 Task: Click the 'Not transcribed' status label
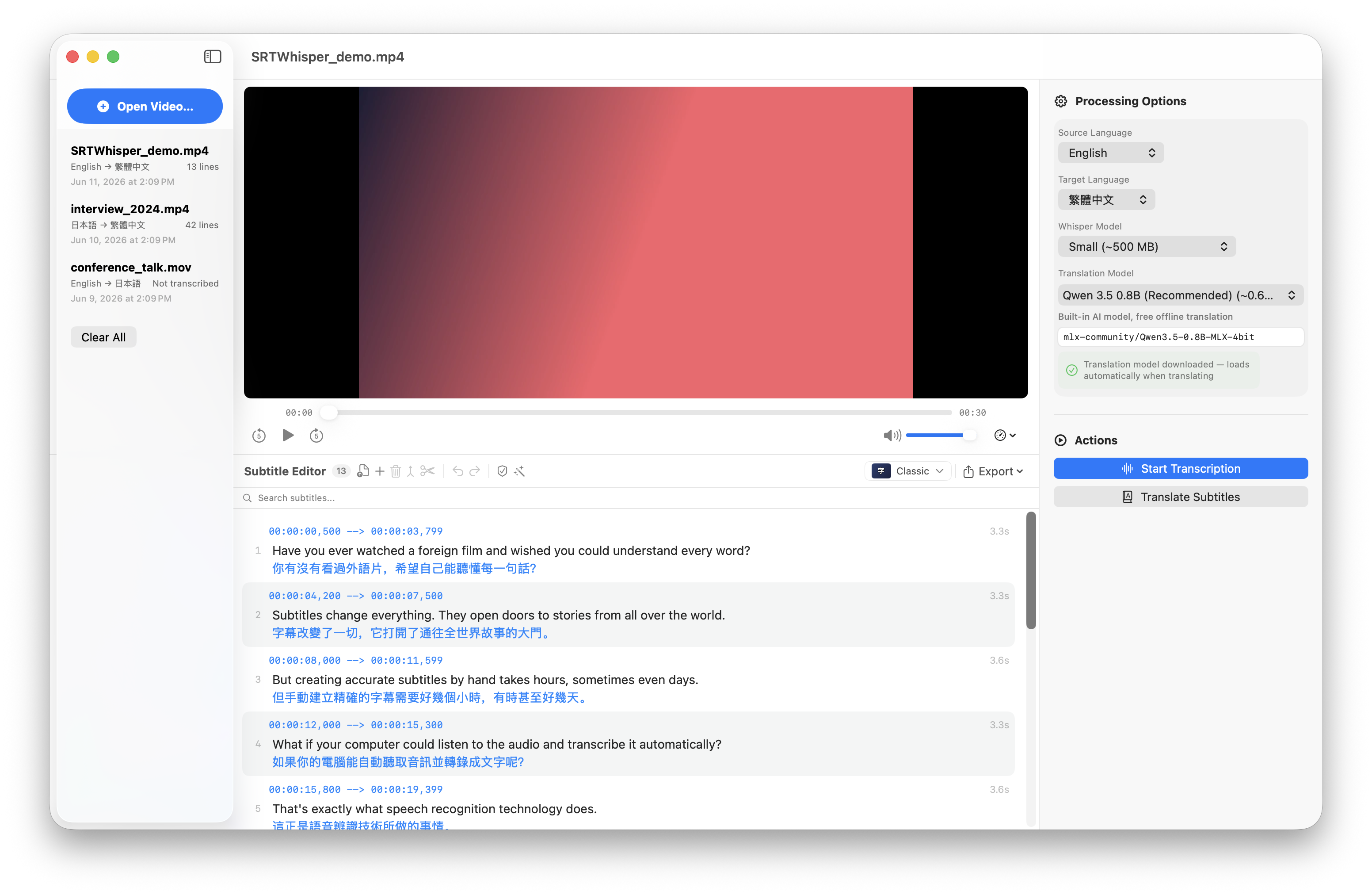185,283
